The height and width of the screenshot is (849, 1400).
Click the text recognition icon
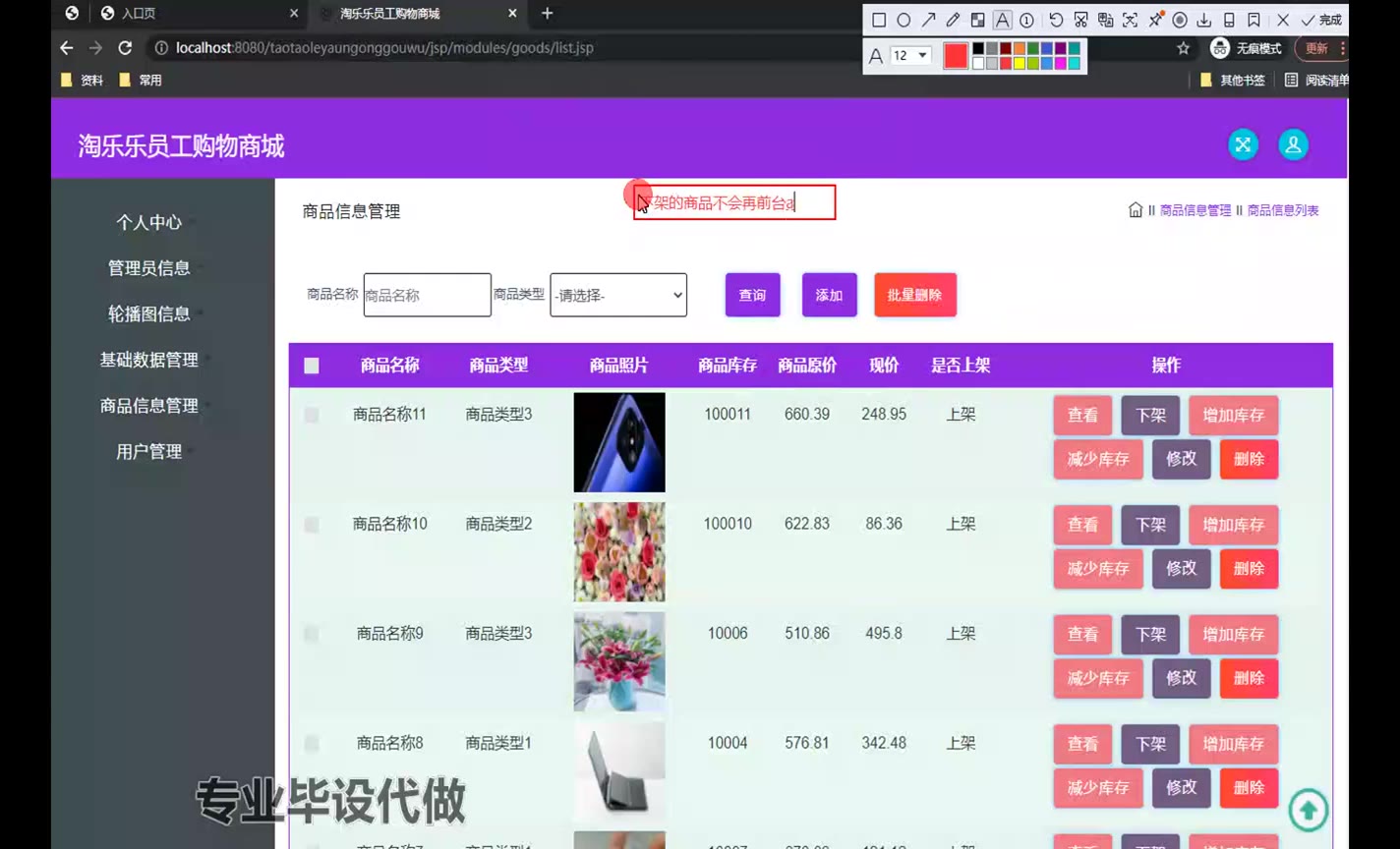coord(1130,20)
